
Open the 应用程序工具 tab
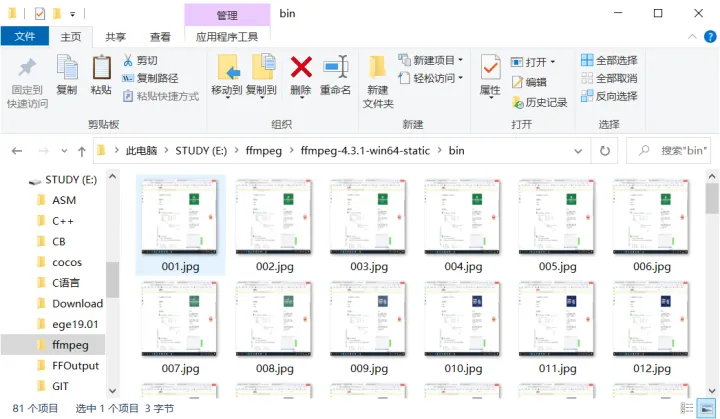[227, 37]
